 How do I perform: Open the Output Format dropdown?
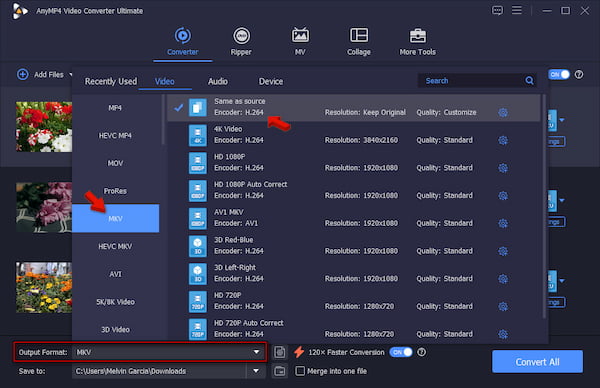pyautogui.click(x=256, y=352)
